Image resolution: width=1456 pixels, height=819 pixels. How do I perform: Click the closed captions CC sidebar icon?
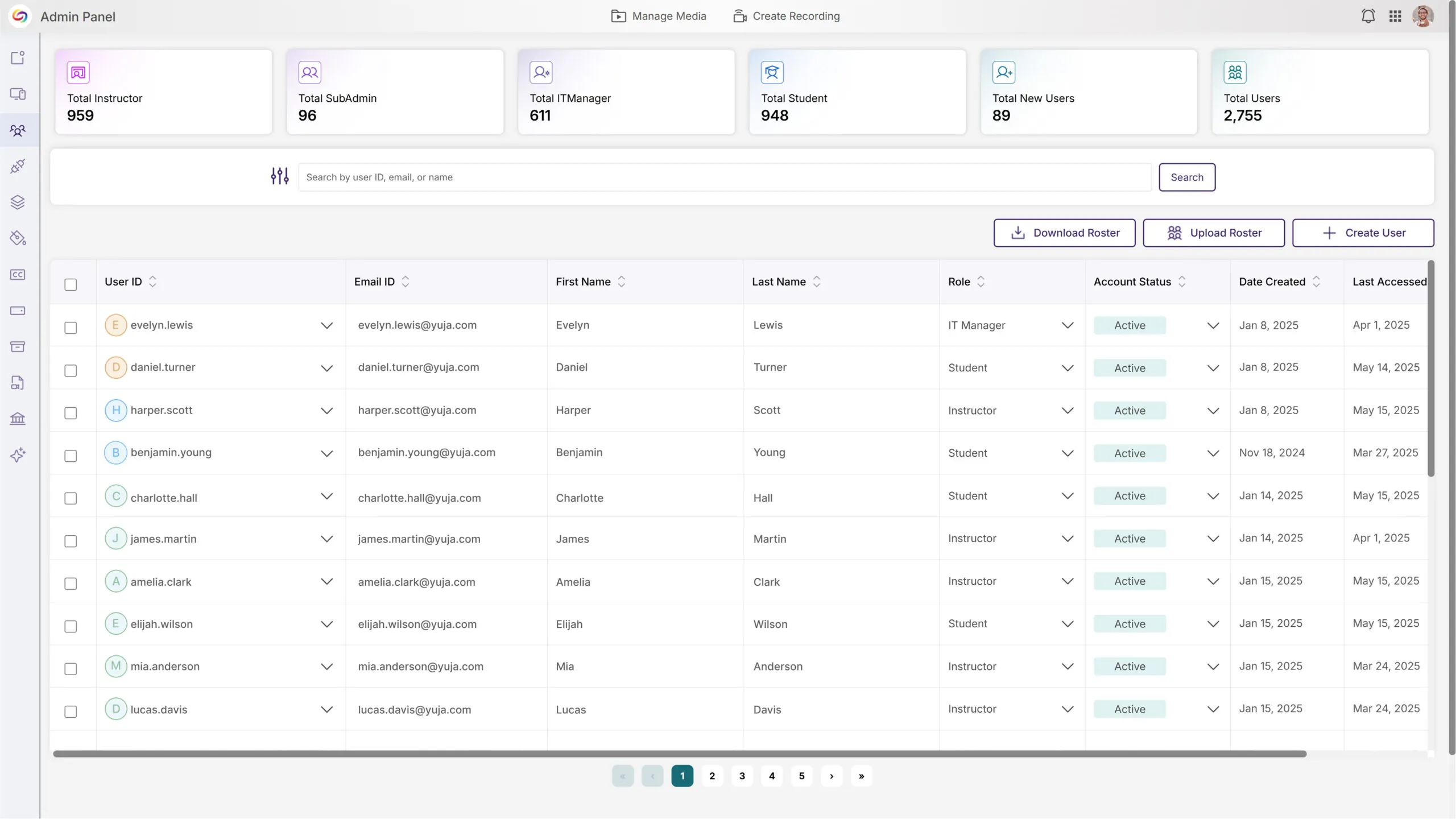[18, 275]
